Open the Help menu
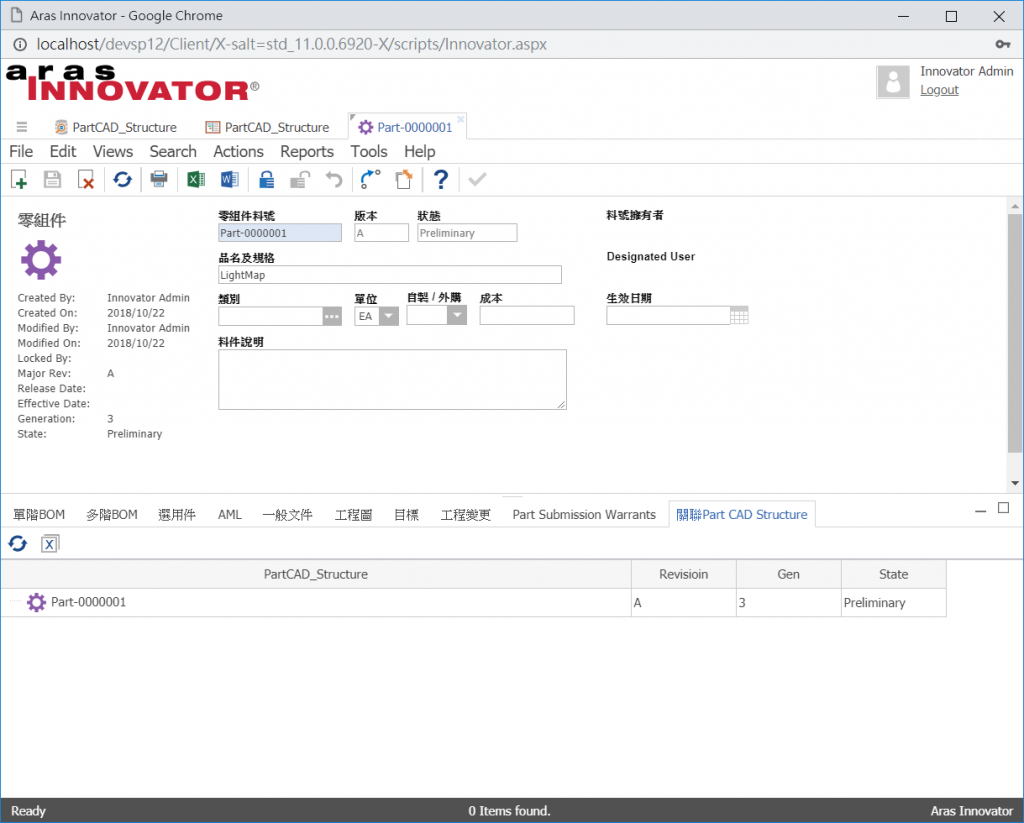Image resolution: width=1024 pixels, height=823 pixels. 419,152
